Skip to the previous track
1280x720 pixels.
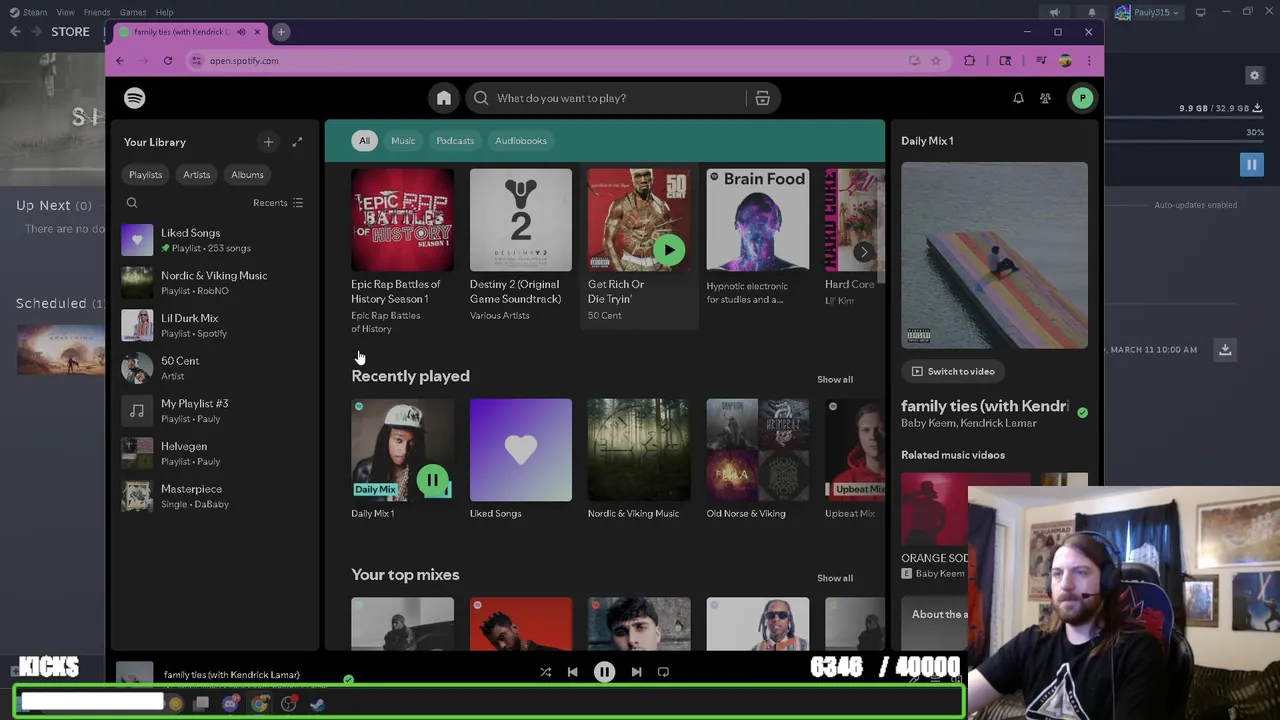573,672
